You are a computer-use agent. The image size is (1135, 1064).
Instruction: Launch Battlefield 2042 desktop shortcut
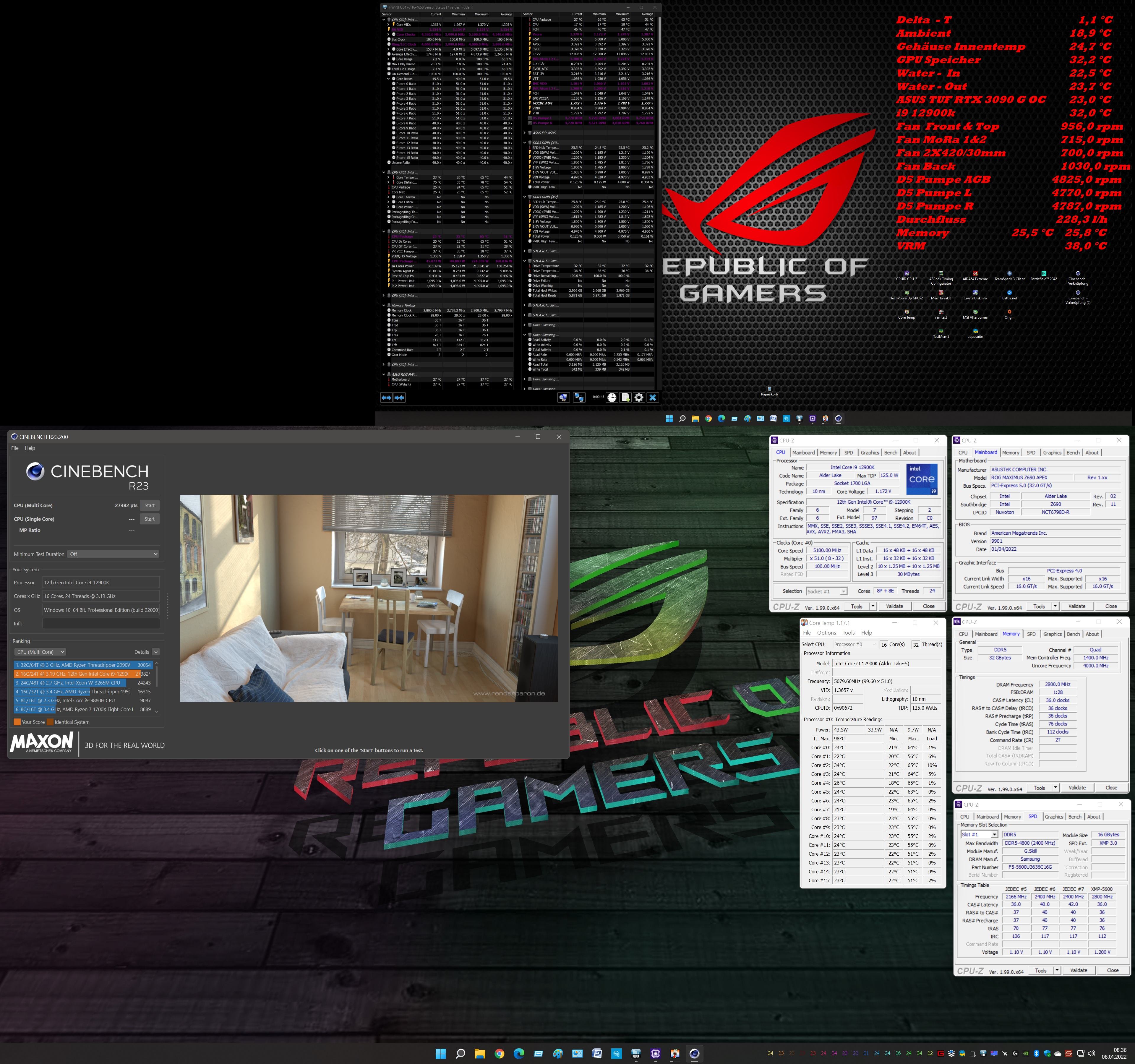pos(1044,276)
